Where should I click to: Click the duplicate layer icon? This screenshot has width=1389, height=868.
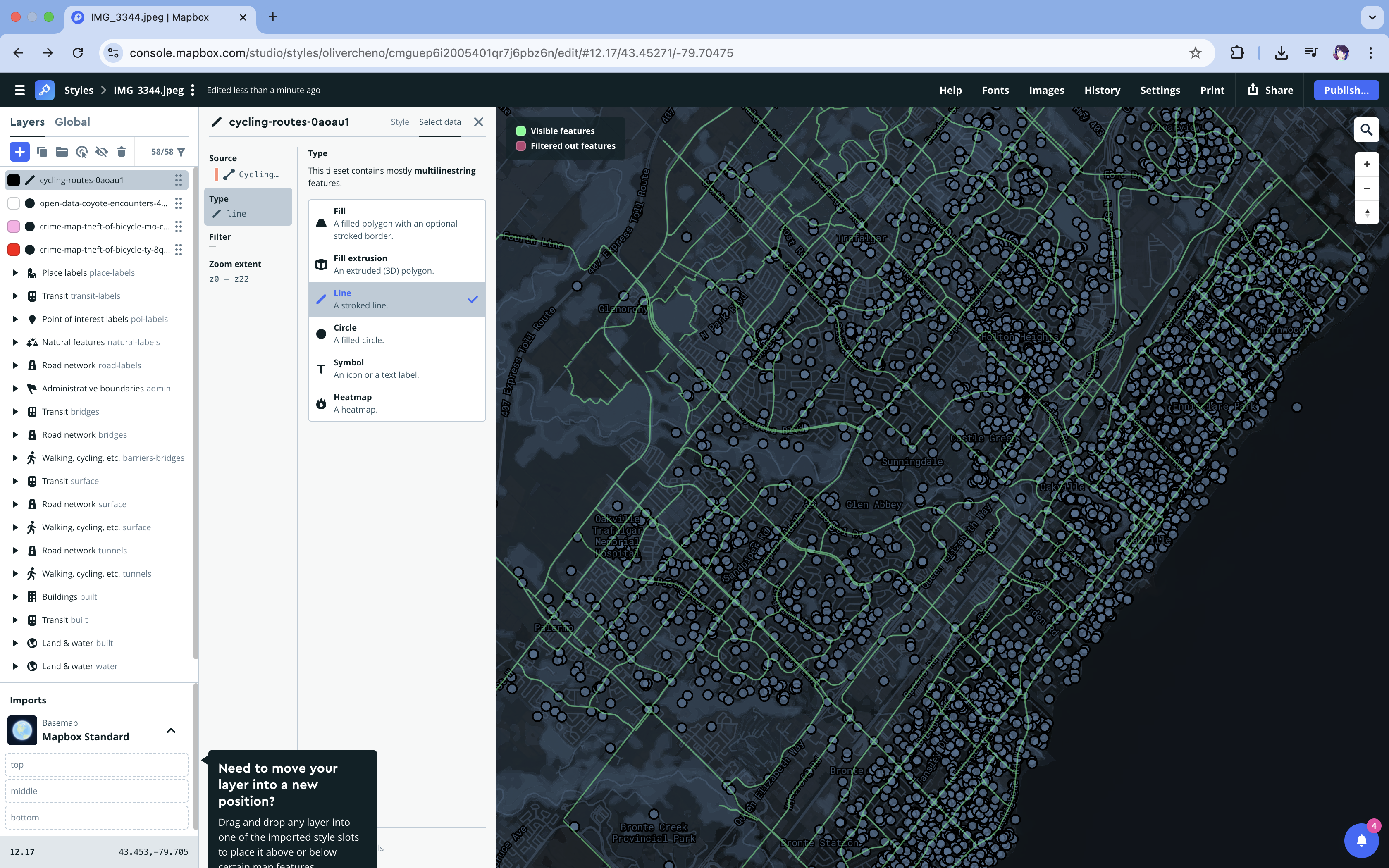click(42, 152)
